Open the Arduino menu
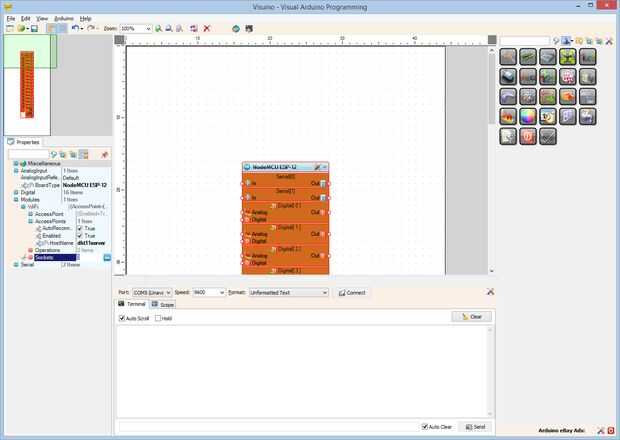This screenshot has height=440, width=620. coord(64,19)
